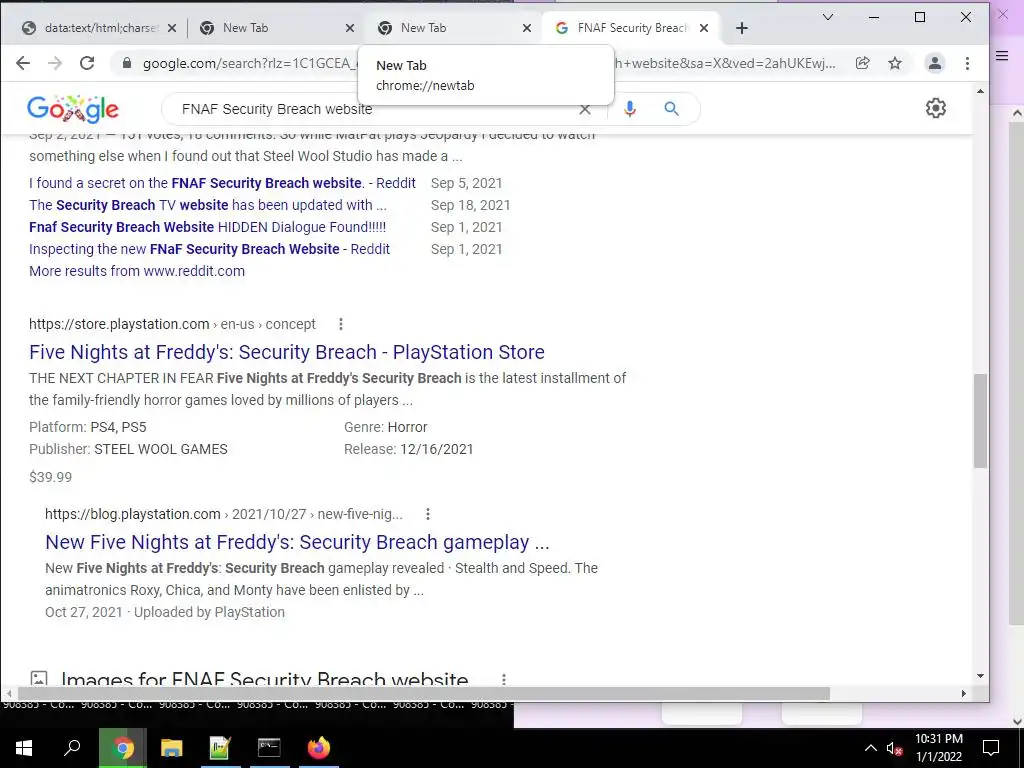The width and height of the screenshot is (1024, 768).
Task: Share this page using the share icon
Action: pyautogui.click(x=862, y=63)
